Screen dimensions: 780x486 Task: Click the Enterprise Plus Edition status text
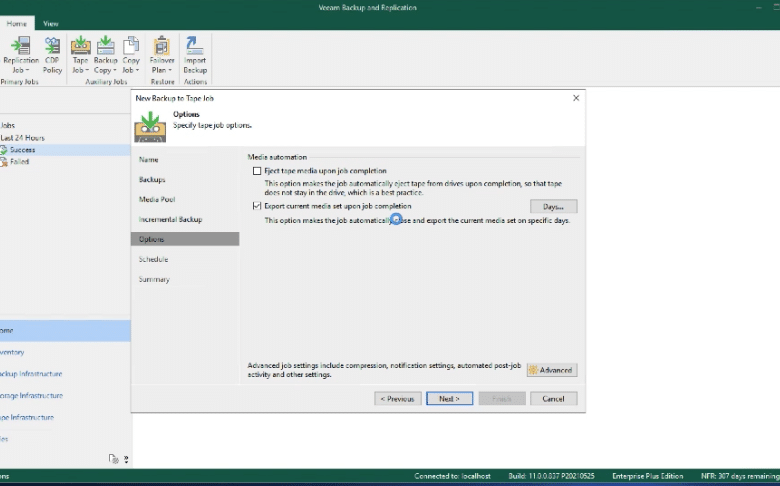pyautogui.click(x=648, y=476)
